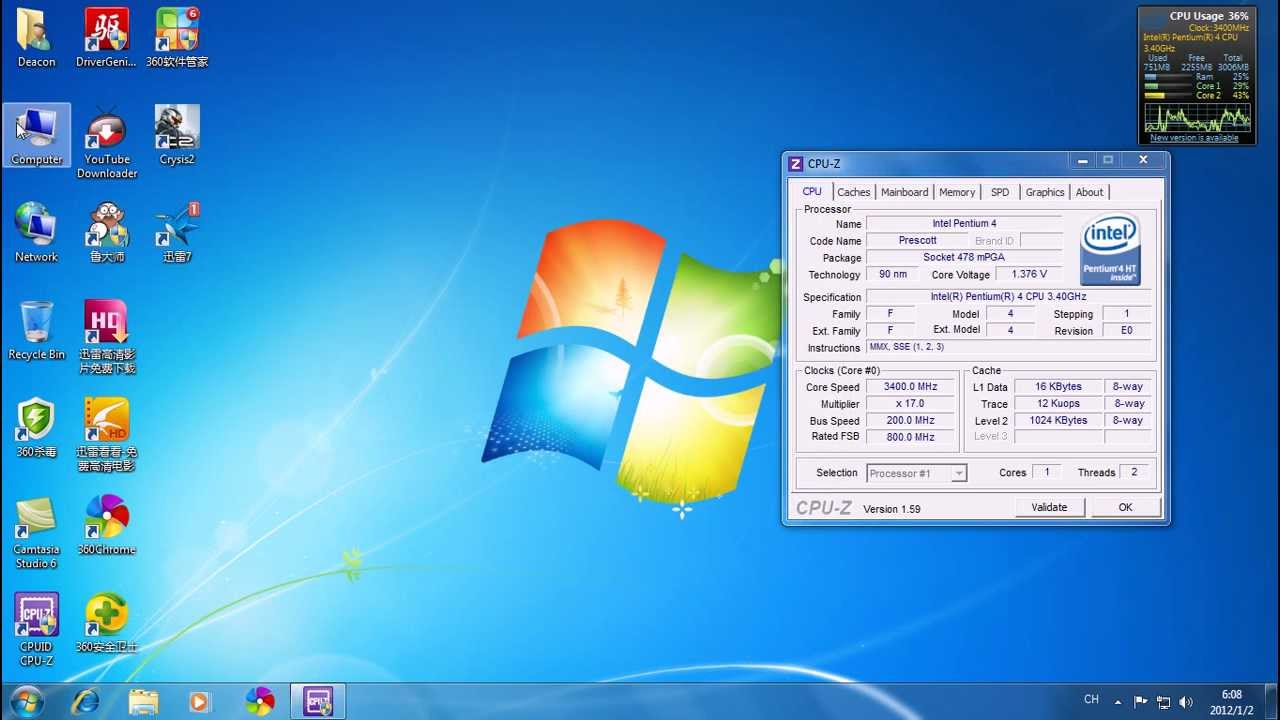Switch to the CPU tab in CPU-Z
1280x720 pixels.
coord(812,191)
